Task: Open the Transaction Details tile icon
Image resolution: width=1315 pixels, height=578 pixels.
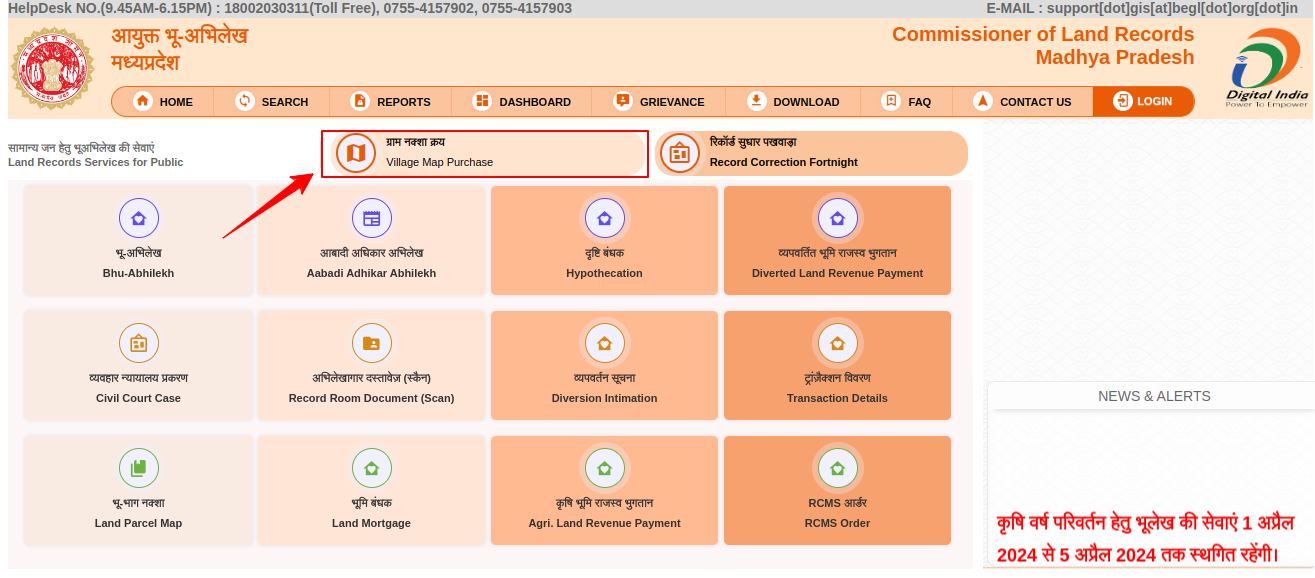Action: pyautogui.click(x=837, y=343)
